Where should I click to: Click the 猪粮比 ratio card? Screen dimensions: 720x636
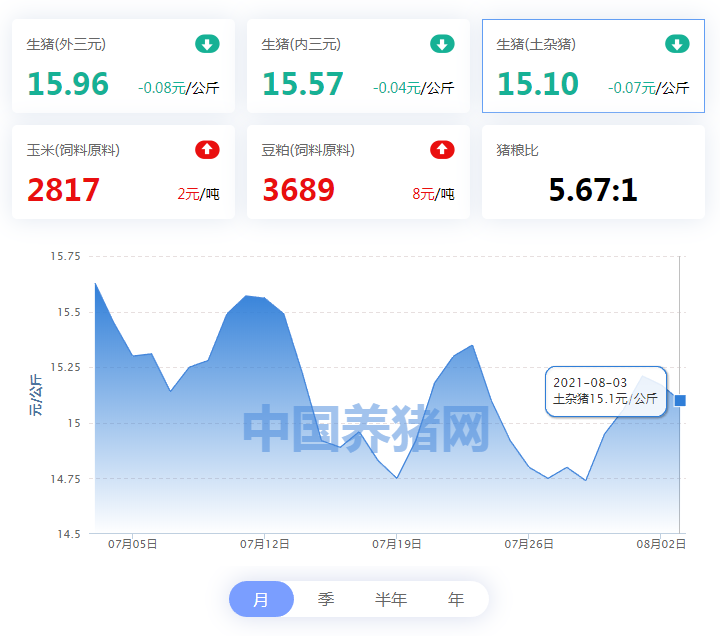click(x=593, y=172)
